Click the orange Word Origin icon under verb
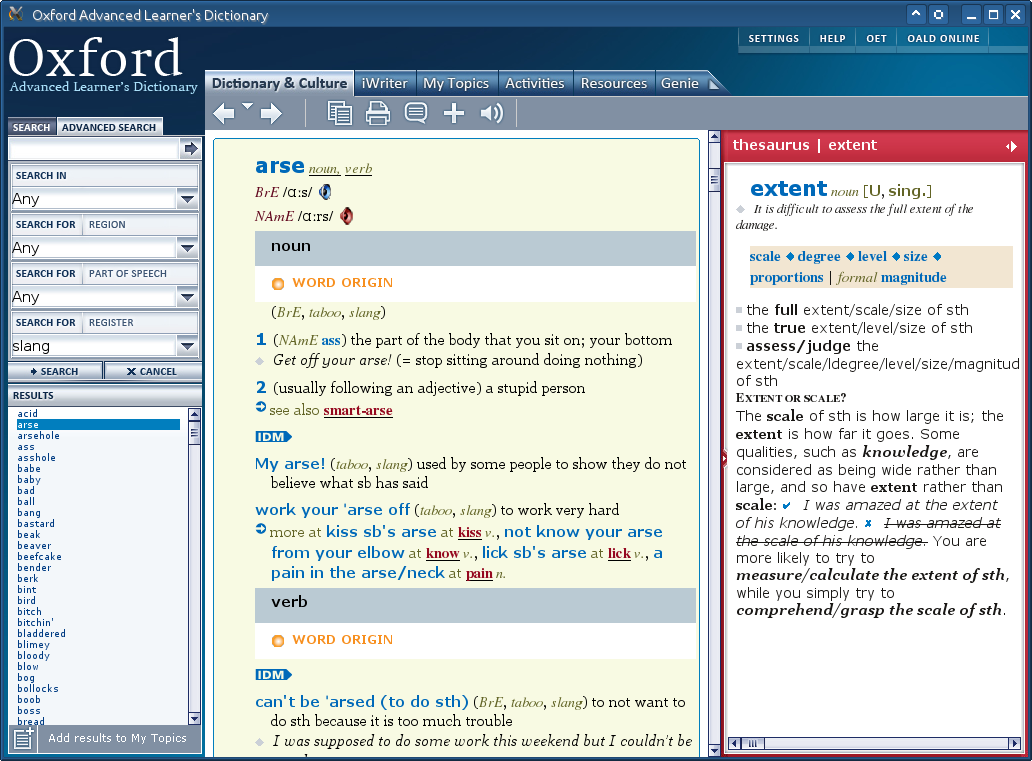The height and width of the screenshot is (761, 1032). point(278,641)
